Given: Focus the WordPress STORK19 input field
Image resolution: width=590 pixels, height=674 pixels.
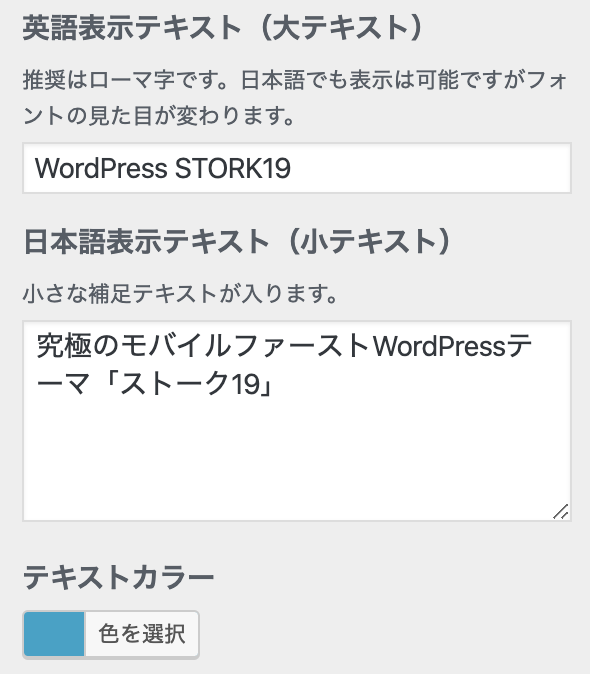Looking at the screenshot, I should pyautogui.click(x=297, y=168).
